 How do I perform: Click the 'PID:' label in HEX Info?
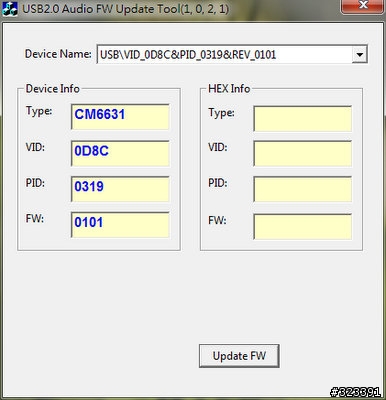coord(218,183)
